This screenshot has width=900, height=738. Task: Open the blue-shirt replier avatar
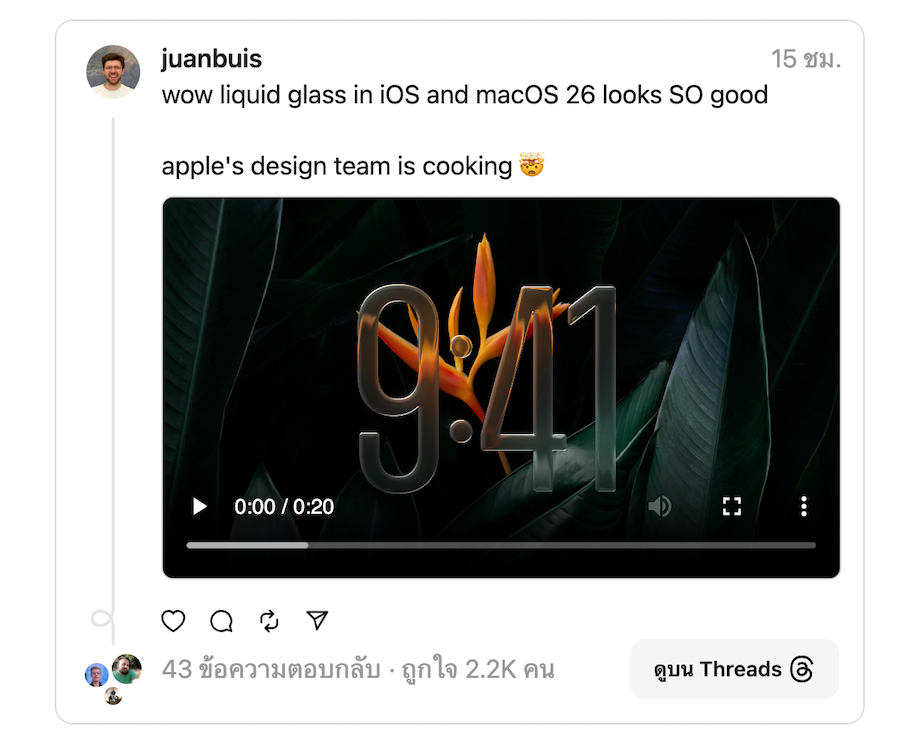click(x=96, y=675)
